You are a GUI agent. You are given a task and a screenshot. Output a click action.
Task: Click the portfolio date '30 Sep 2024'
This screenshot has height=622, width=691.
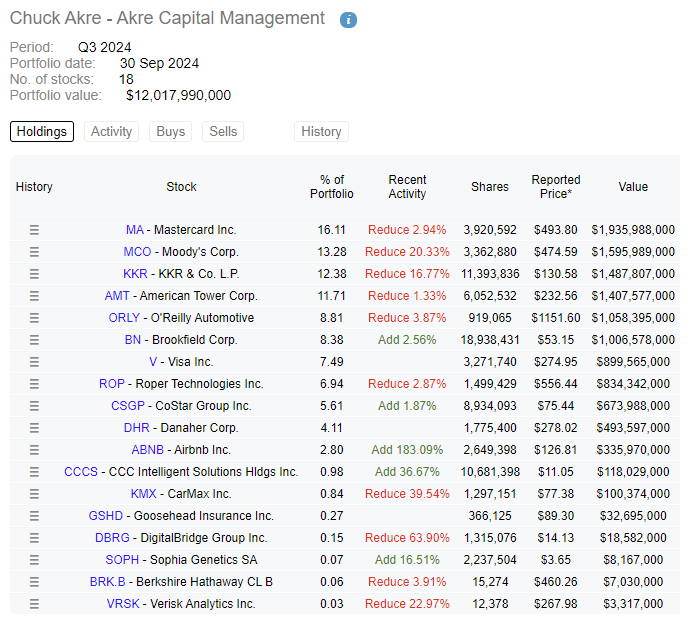[x=159, y=63]
